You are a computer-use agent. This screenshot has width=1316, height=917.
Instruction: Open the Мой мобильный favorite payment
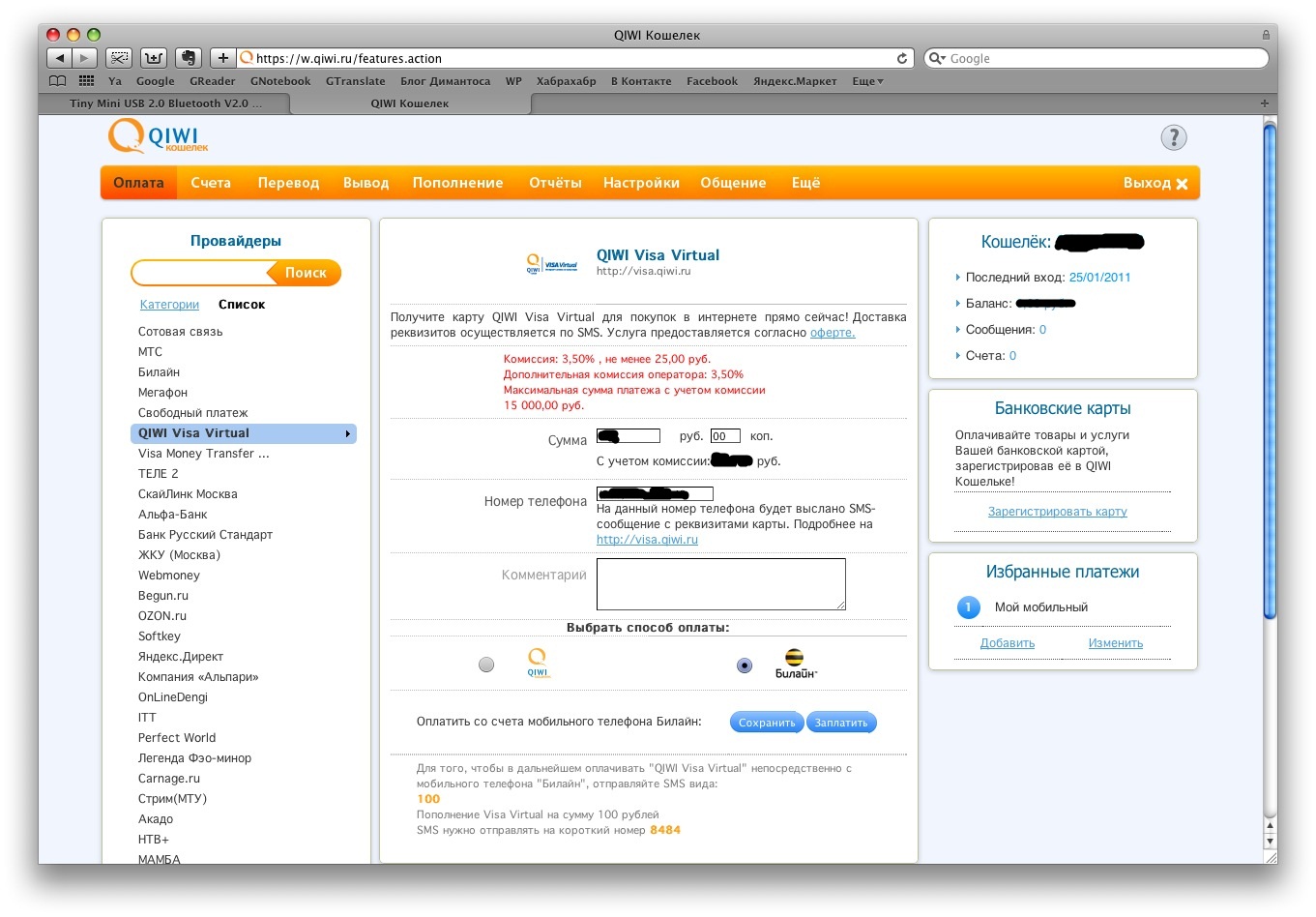click(1041, 607)
